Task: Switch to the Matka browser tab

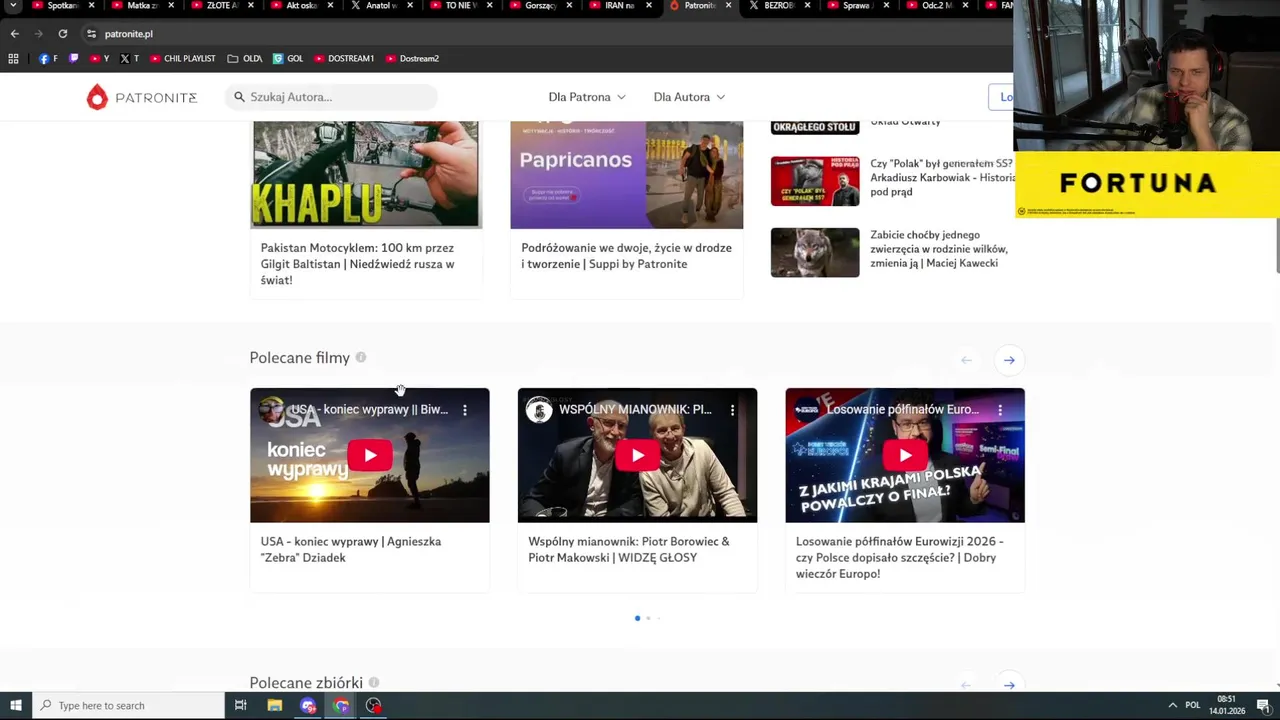Action: click(142, 5)
